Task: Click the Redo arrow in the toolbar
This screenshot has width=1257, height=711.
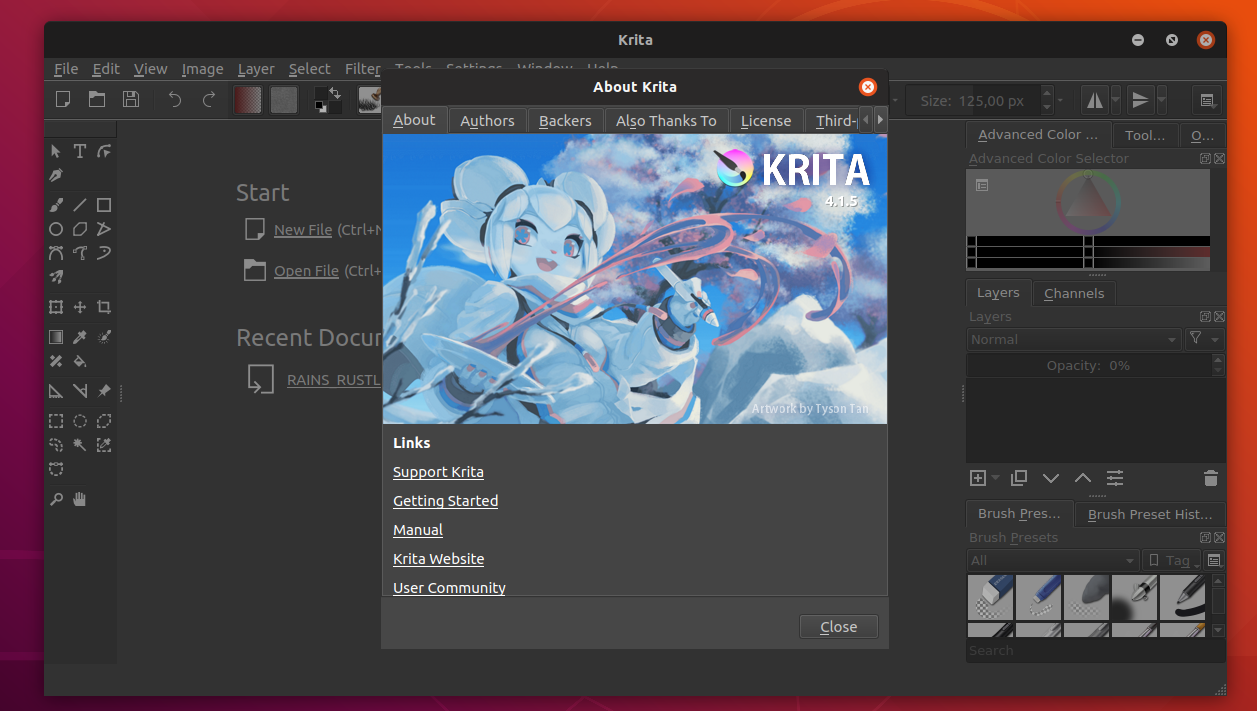Action: [209, 99]
